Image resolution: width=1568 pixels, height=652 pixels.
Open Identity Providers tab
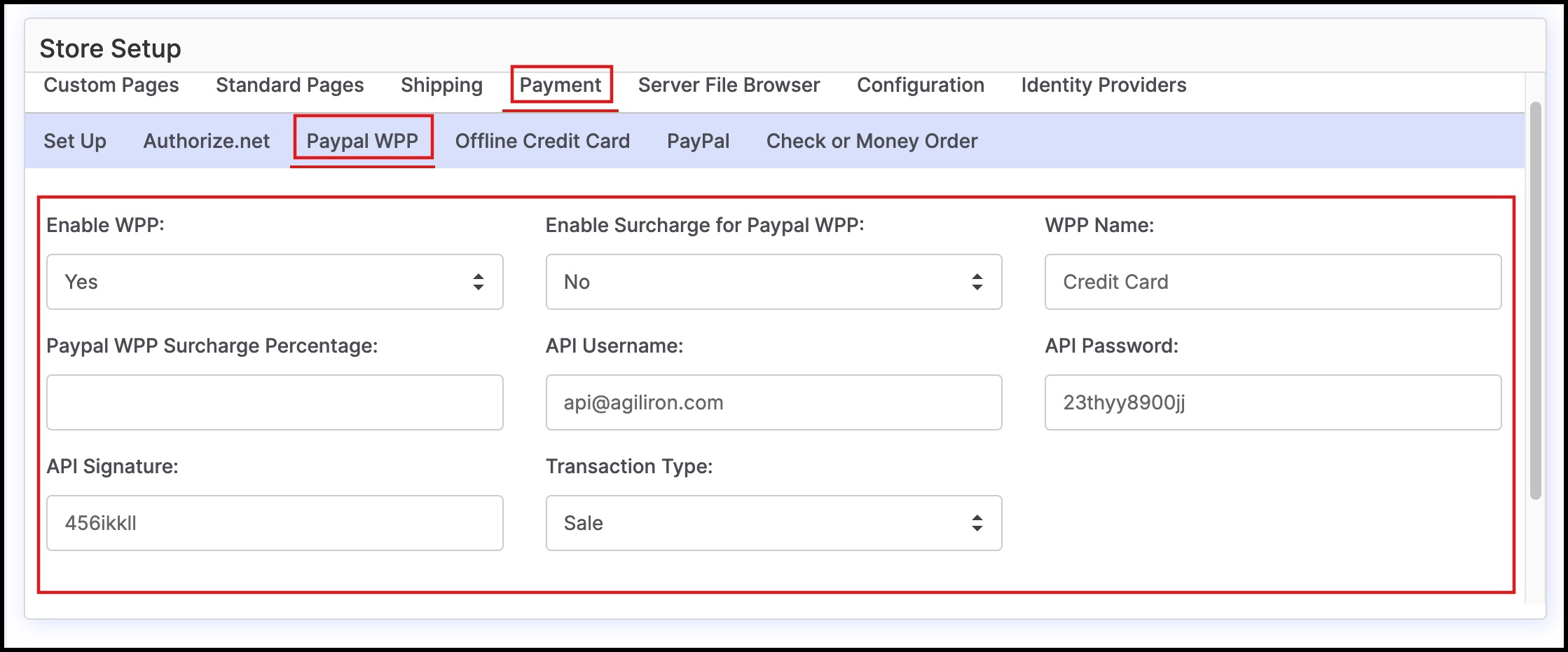(x=1103, y=86)
